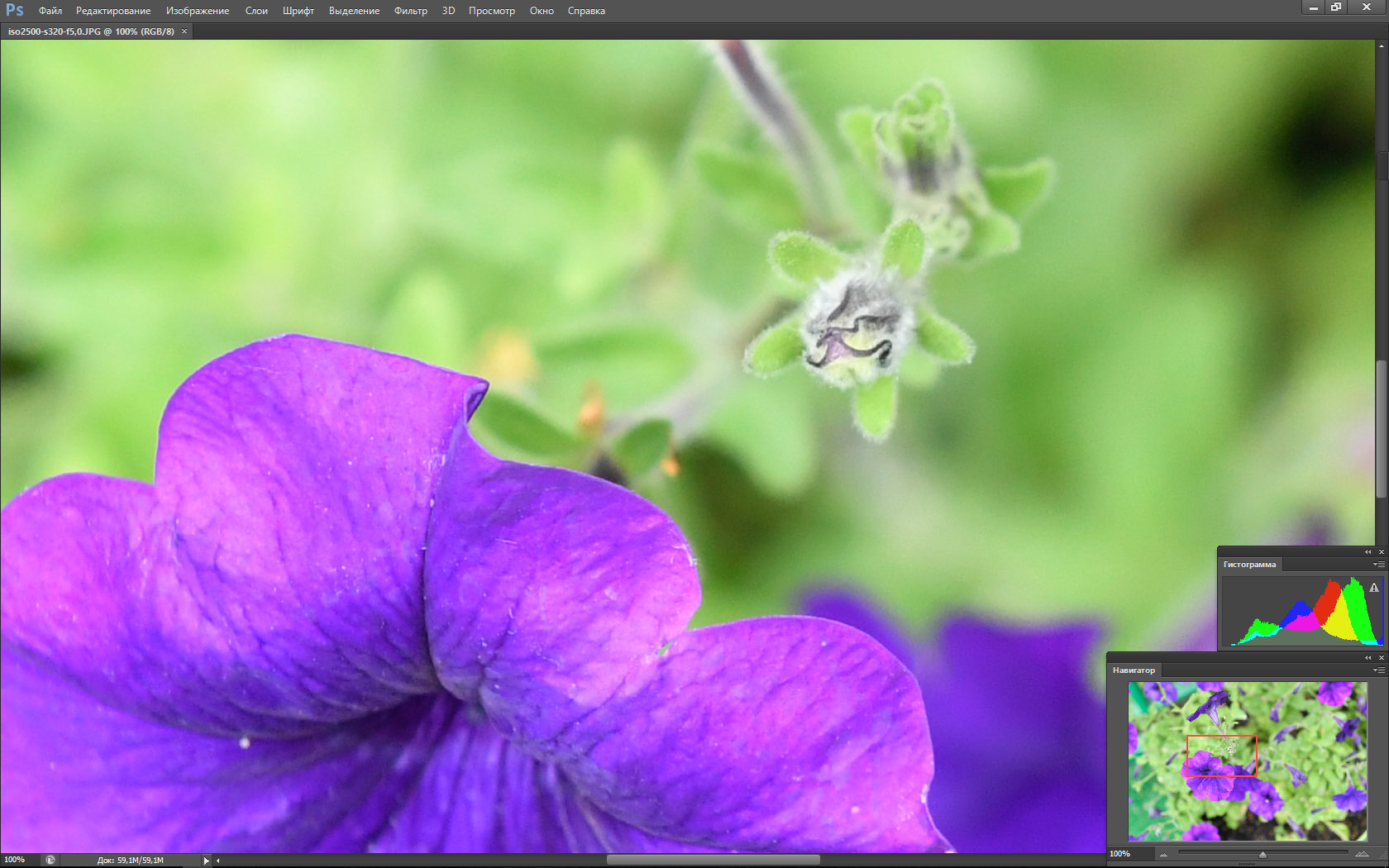This screenshot has height=868, width=1389.
Task: Close the Photoshop application window
Action: pos(1367,7)
